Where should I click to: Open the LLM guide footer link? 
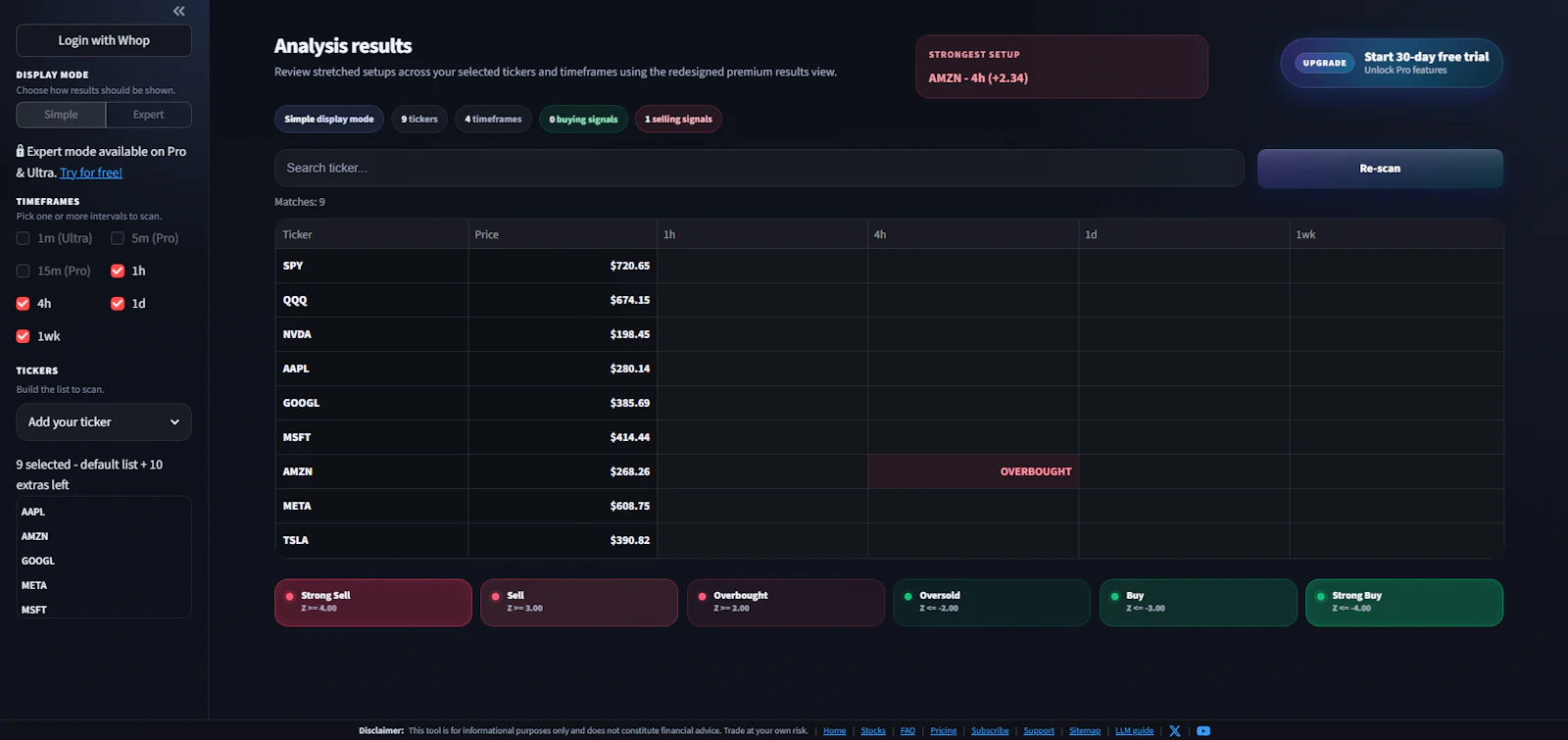click(x=1135, y=731)
